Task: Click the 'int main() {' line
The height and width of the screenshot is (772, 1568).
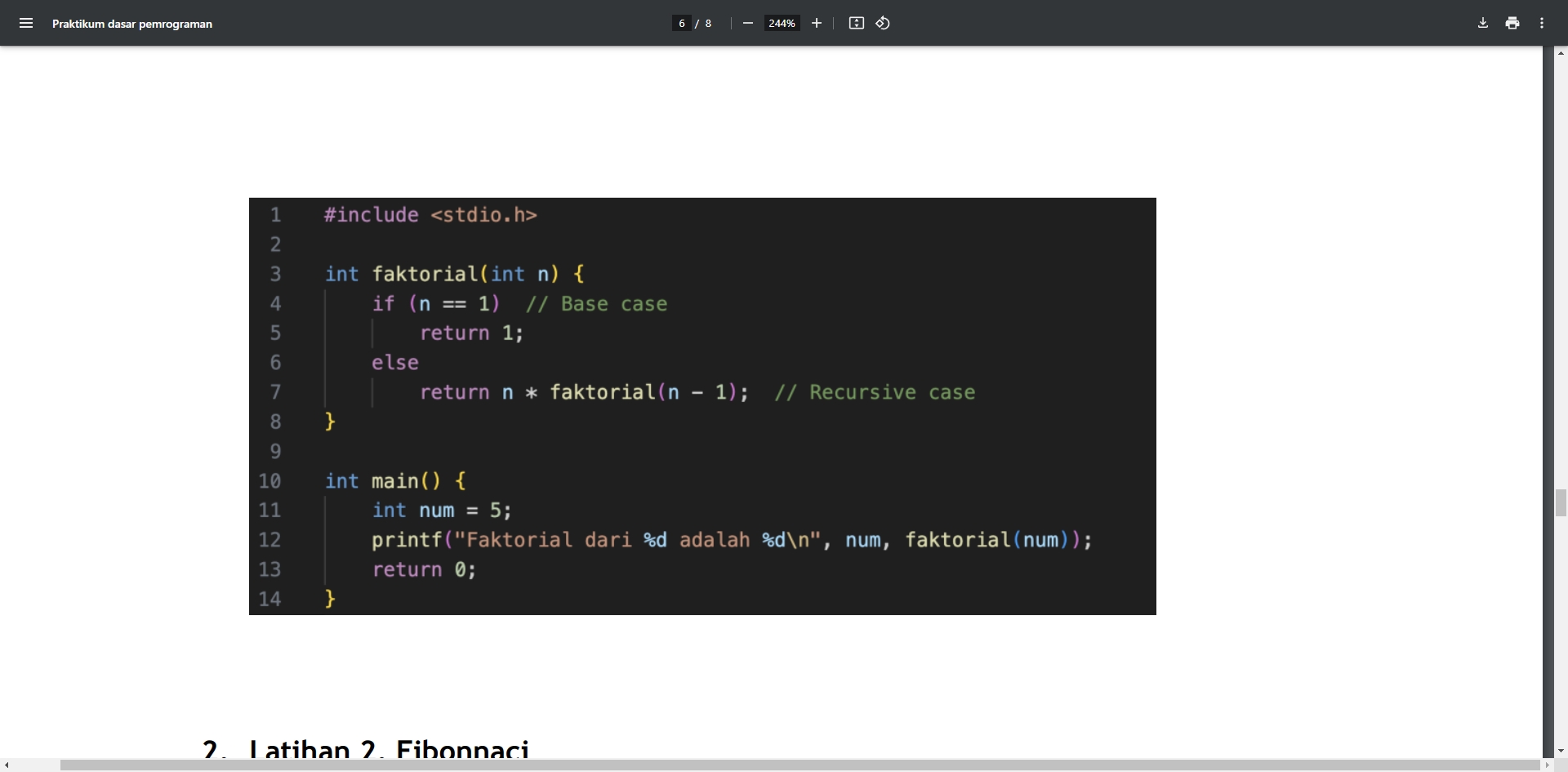Action: coord(396,480)
